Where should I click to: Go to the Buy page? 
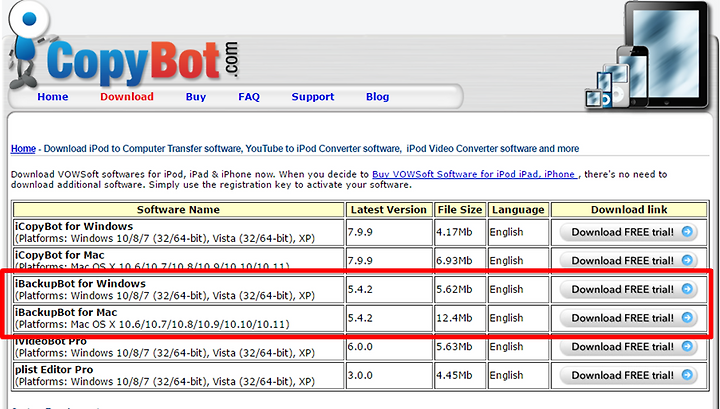click(x=196, y=97)
